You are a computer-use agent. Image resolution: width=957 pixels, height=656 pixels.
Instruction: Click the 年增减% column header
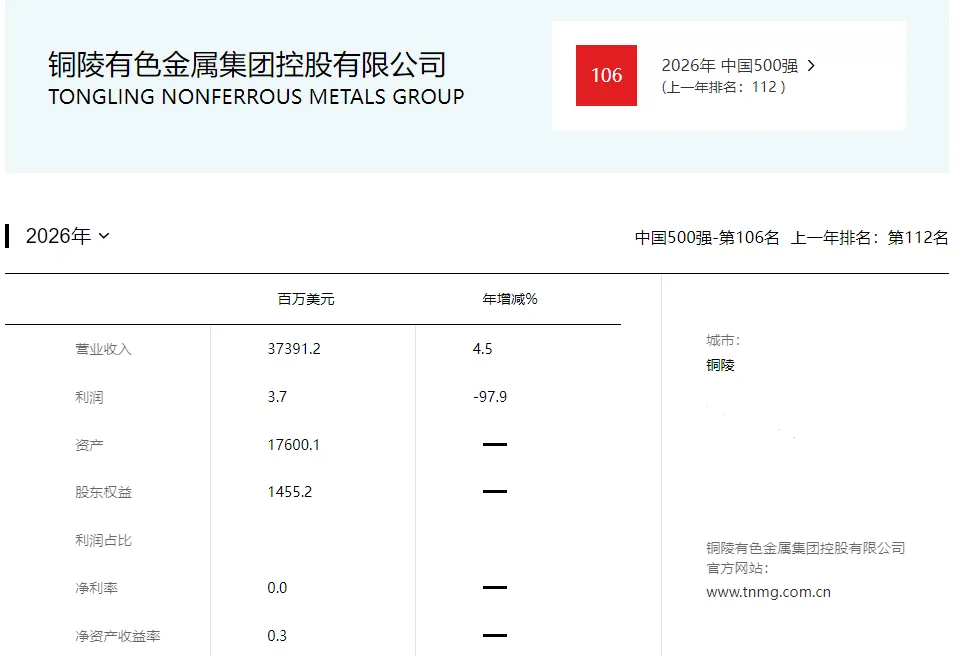click(510, 299)
